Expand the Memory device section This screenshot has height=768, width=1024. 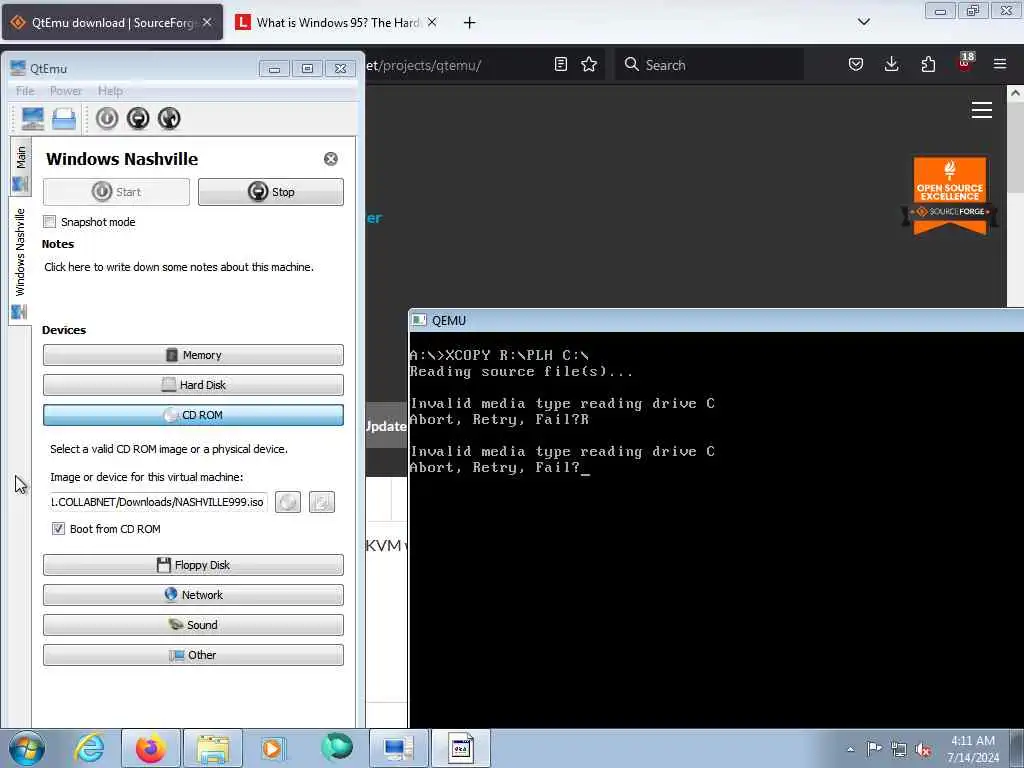point(193,355)
